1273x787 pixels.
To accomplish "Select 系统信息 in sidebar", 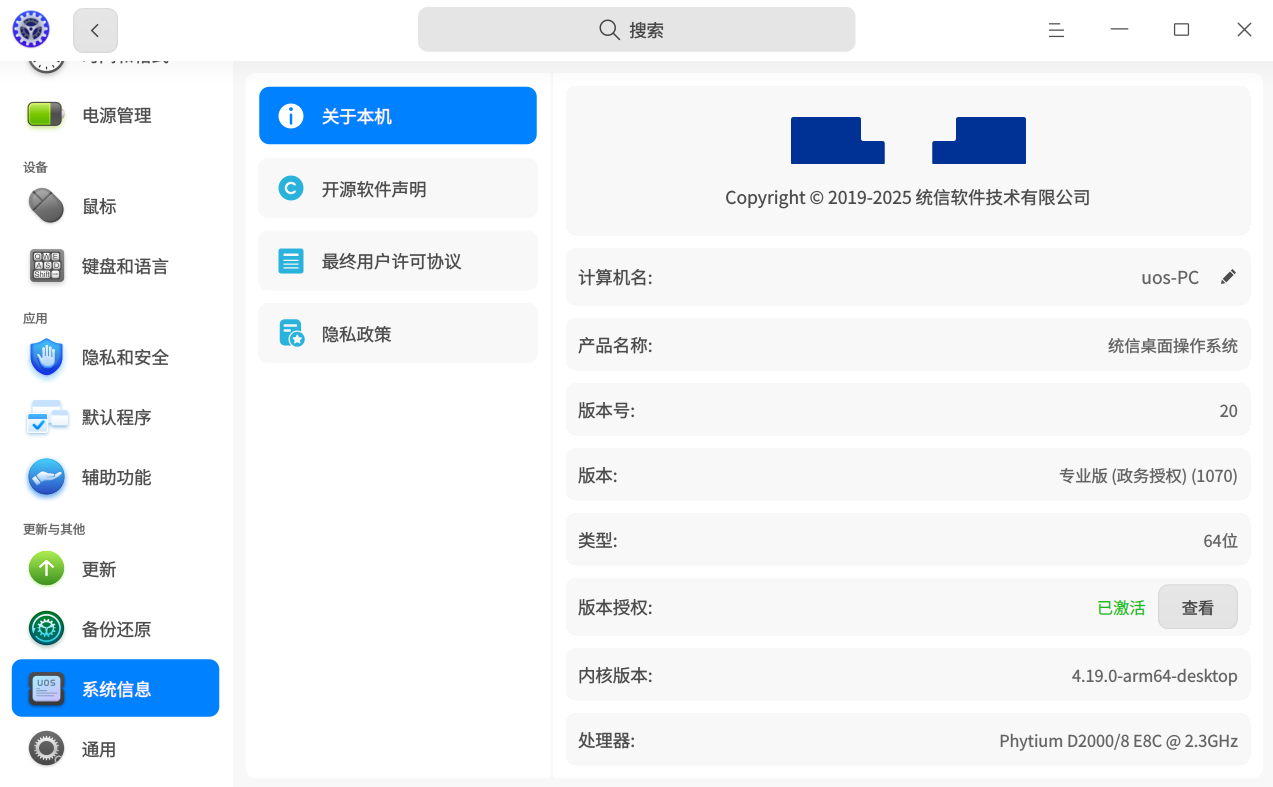I will [115, 688].
